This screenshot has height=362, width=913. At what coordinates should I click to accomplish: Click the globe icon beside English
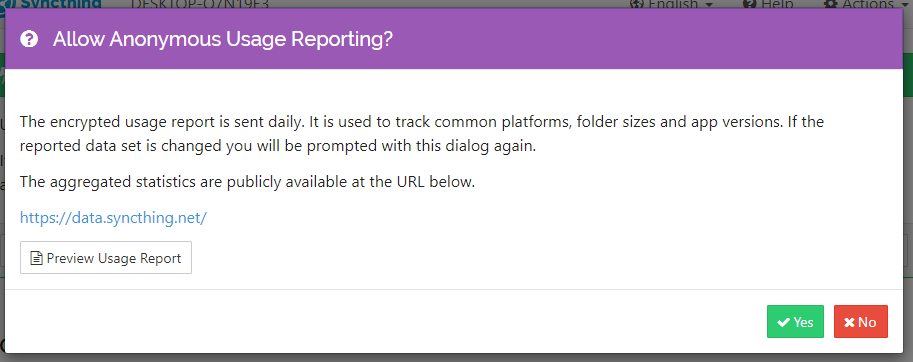click(637, 4)
